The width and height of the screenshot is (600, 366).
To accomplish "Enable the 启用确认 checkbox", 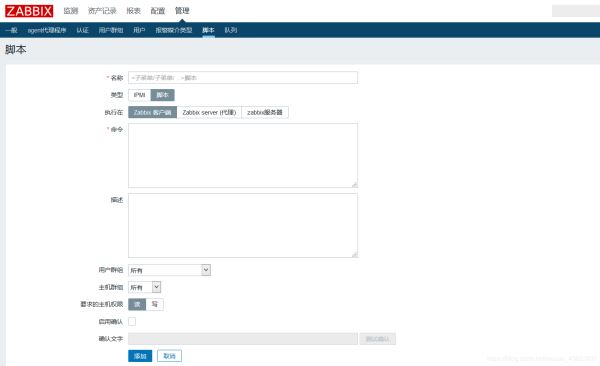I will click(x=132, y=322).
